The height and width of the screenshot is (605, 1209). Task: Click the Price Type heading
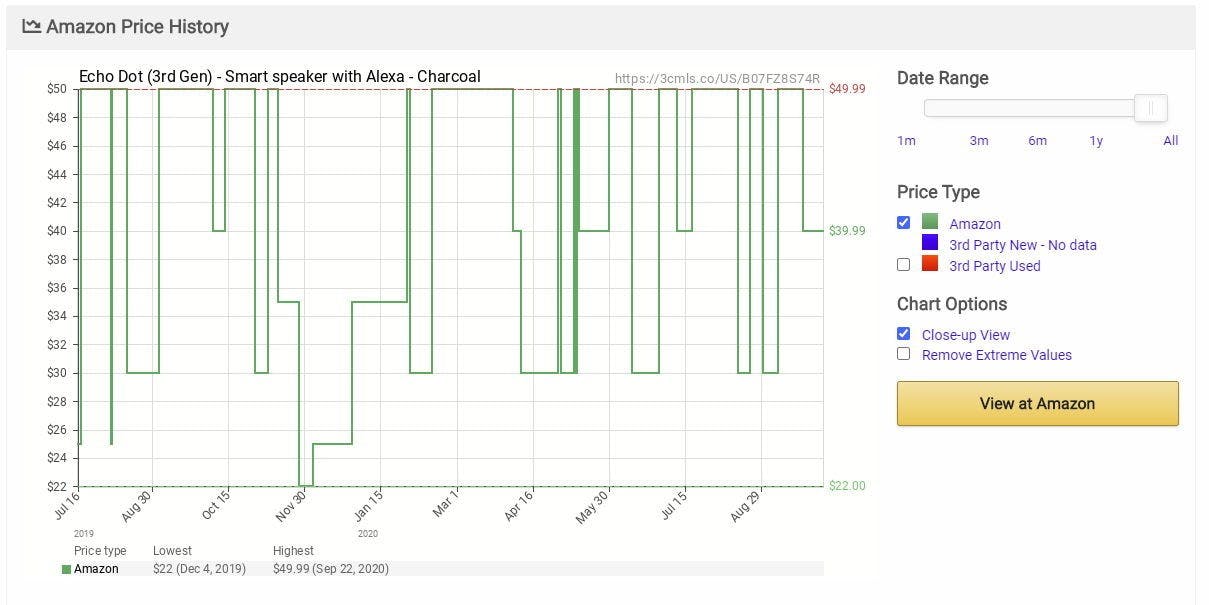pyautogui.click(x=938, y=192)
